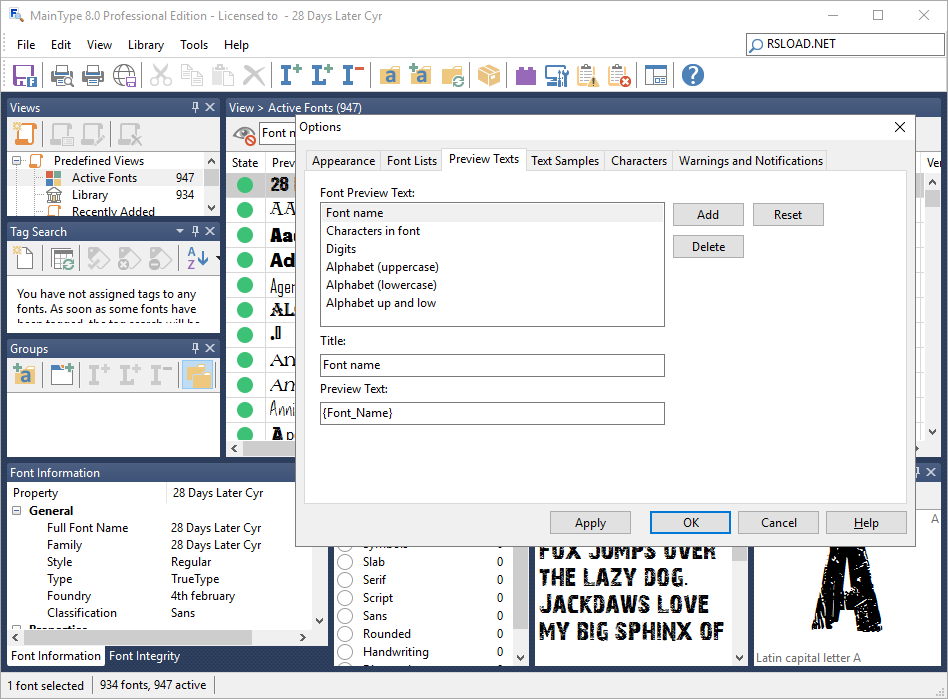Collapse the Predefined Views tree node

pyautogui.click(x=17, y=161)
